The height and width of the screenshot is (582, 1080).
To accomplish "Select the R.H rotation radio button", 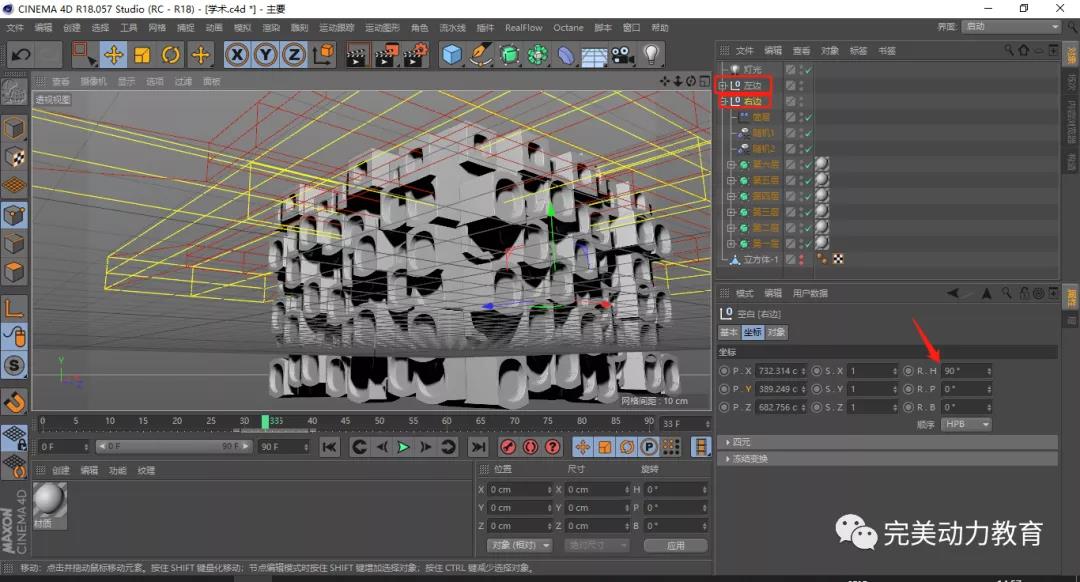I will [908, 371].
